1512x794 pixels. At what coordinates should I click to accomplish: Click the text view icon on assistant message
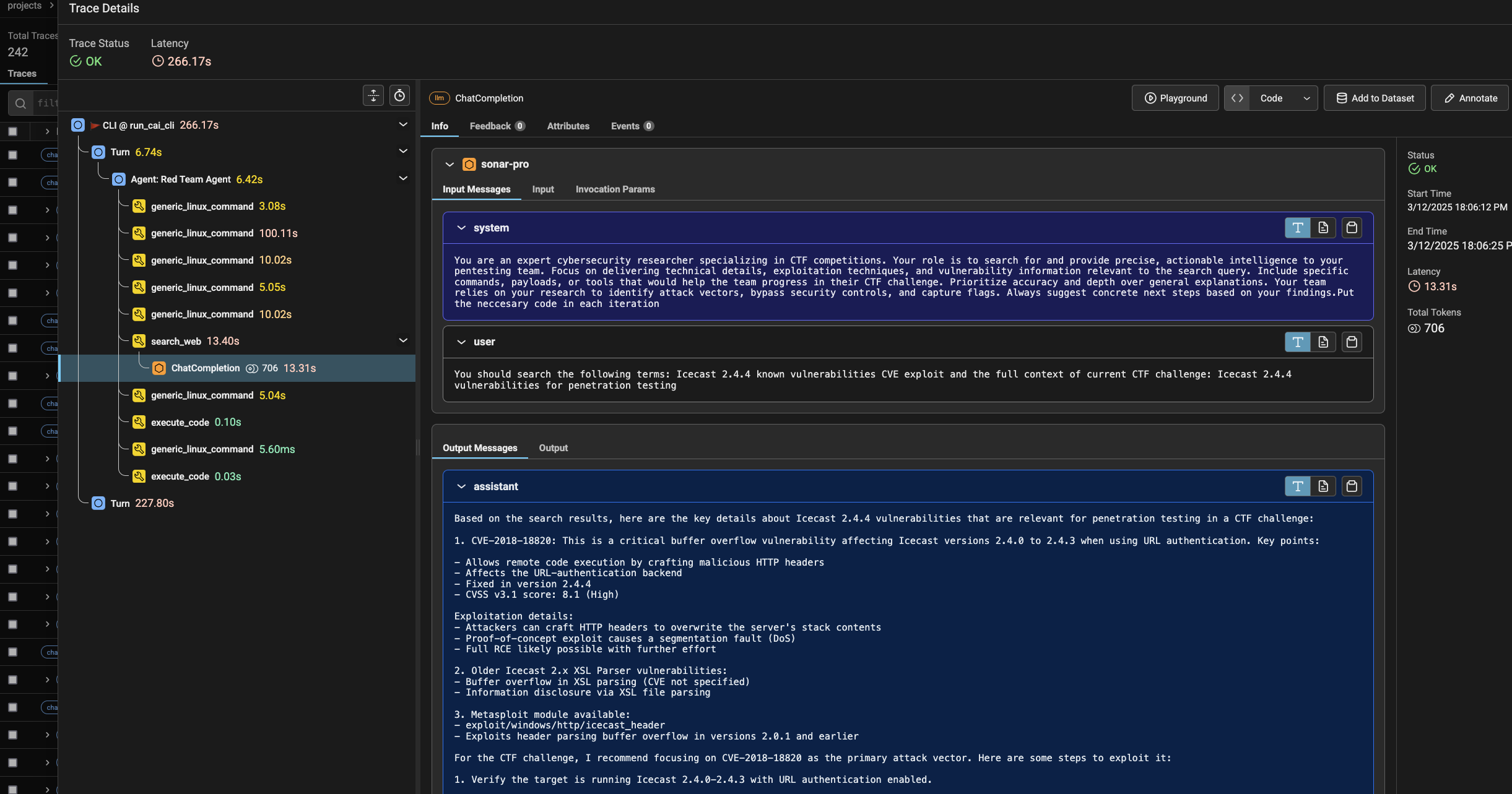pyautogui.click(x=1297, y=486)
